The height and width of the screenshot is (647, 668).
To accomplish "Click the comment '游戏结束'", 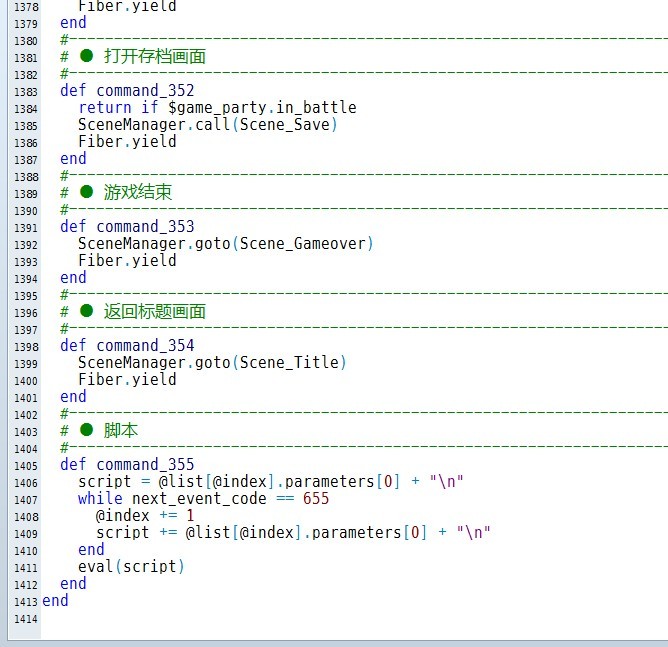I will click(x=138, y=193).
